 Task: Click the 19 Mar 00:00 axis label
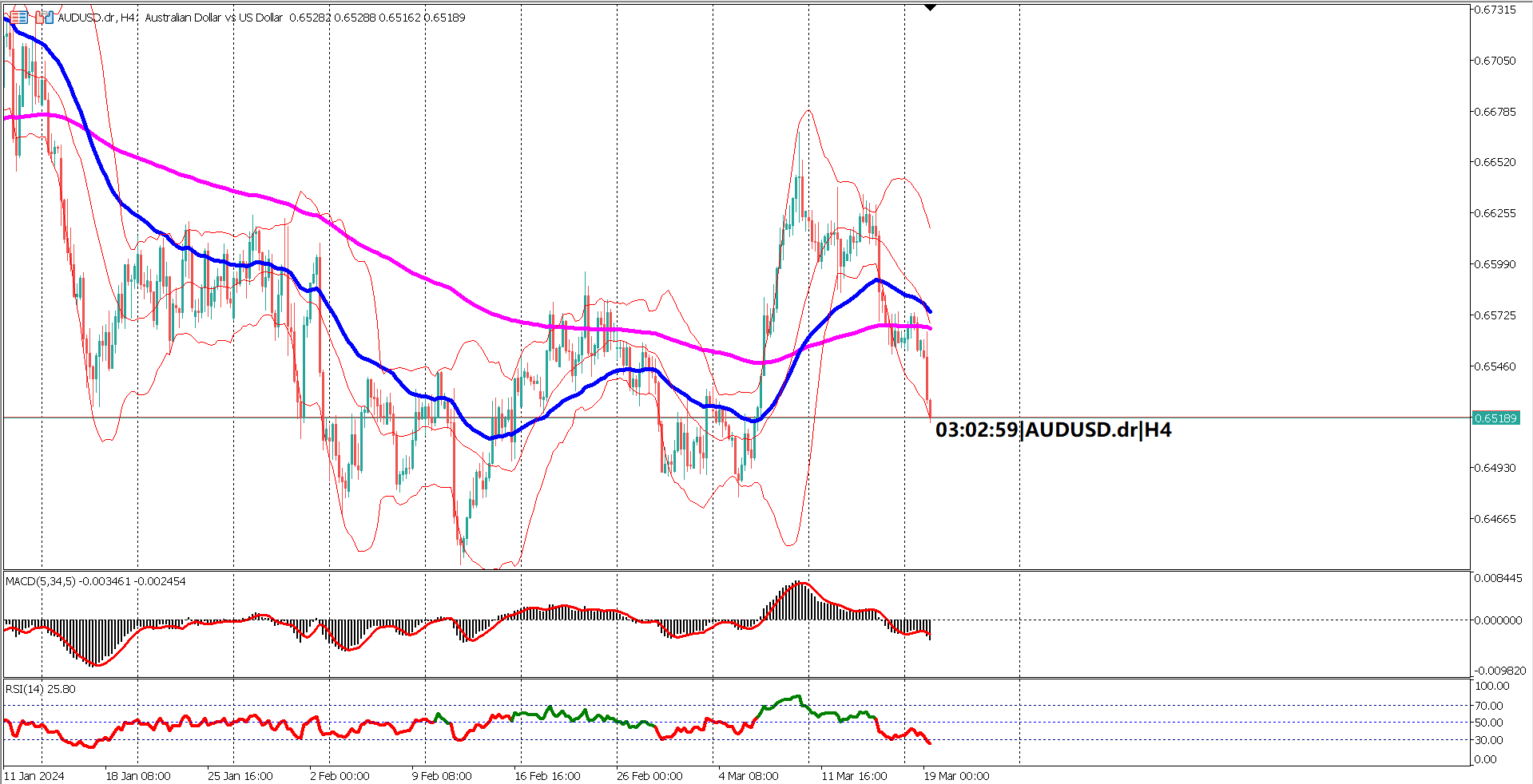click(x=955, y=775)
